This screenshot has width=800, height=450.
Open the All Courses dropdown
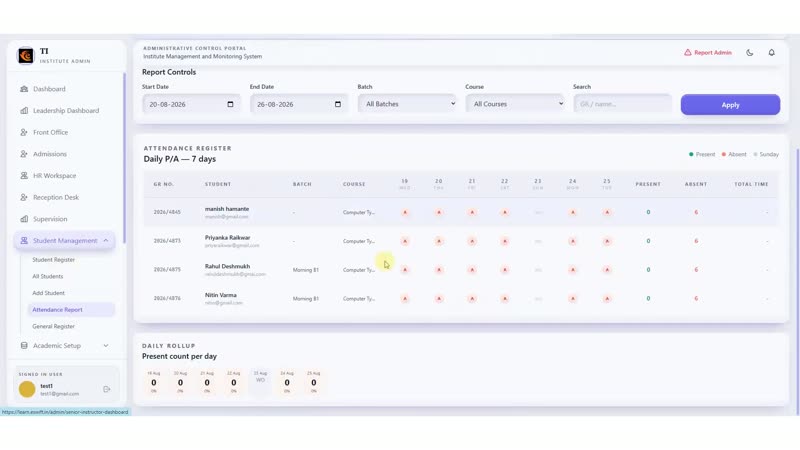click(515, 104)
